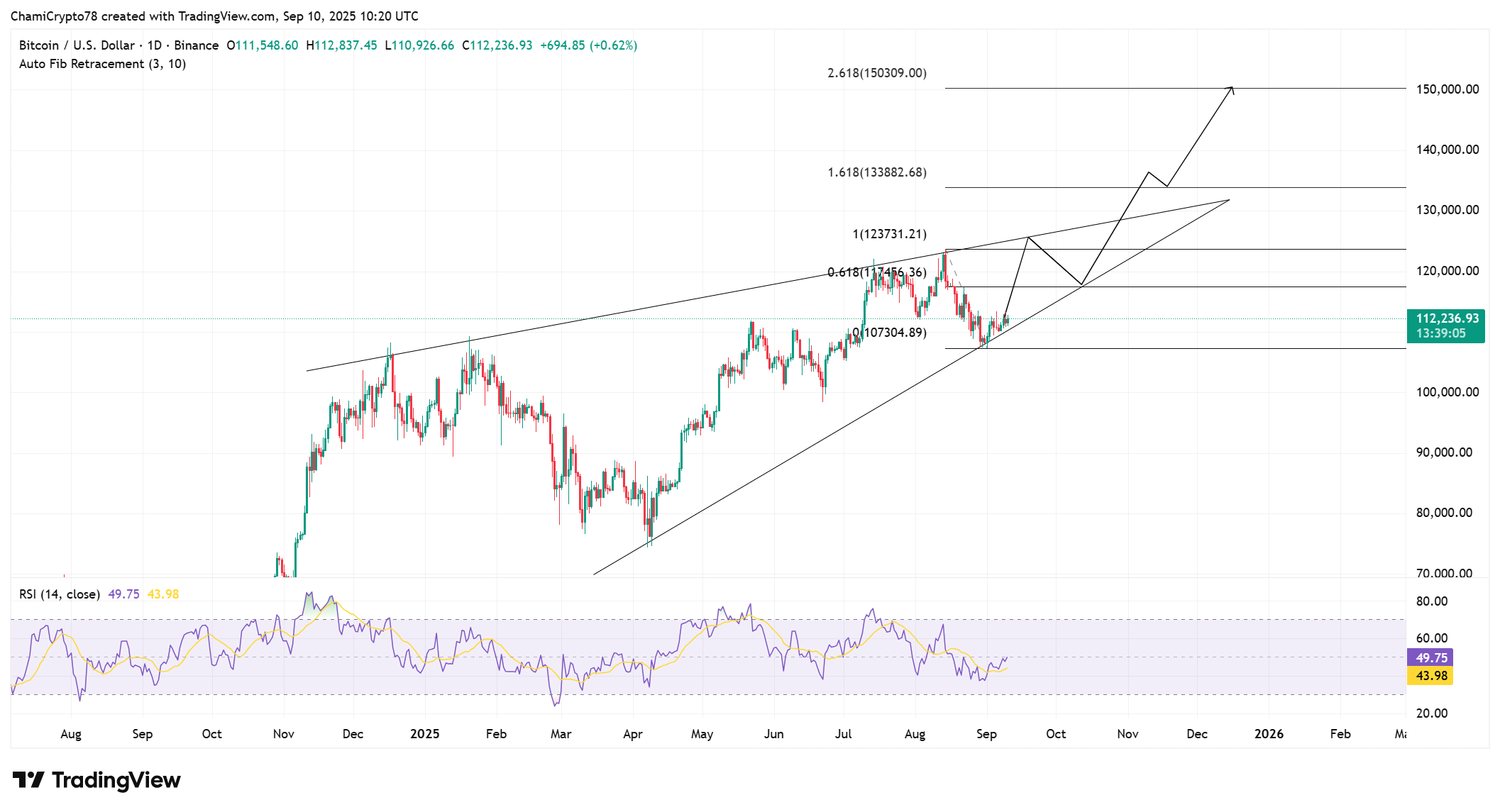Click the TradingView brand text
1500x812 pixels.
(x=116, y=780)
